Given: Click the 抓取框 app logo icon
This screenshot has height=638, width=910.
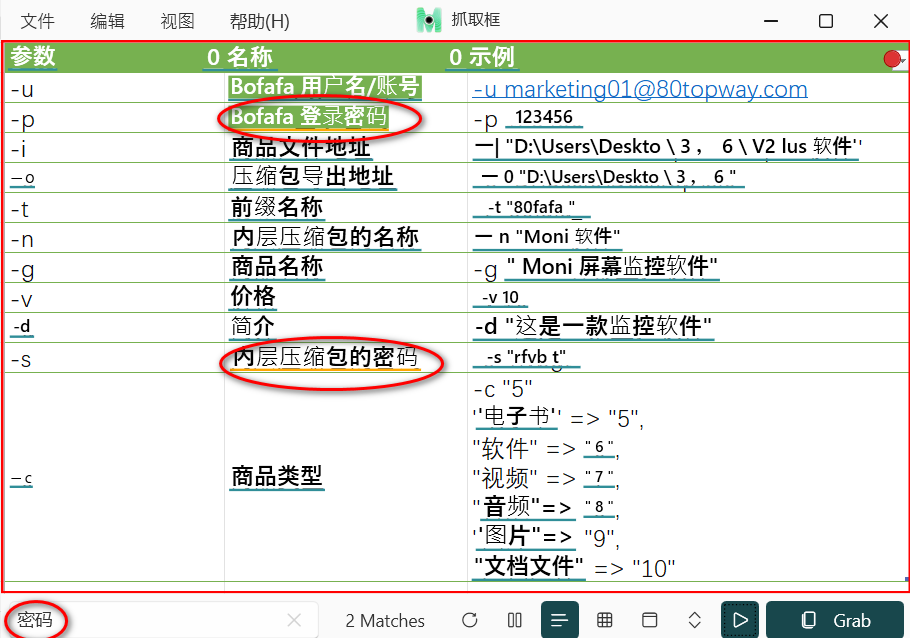Looking at the screenshot, I should (430, 20).
